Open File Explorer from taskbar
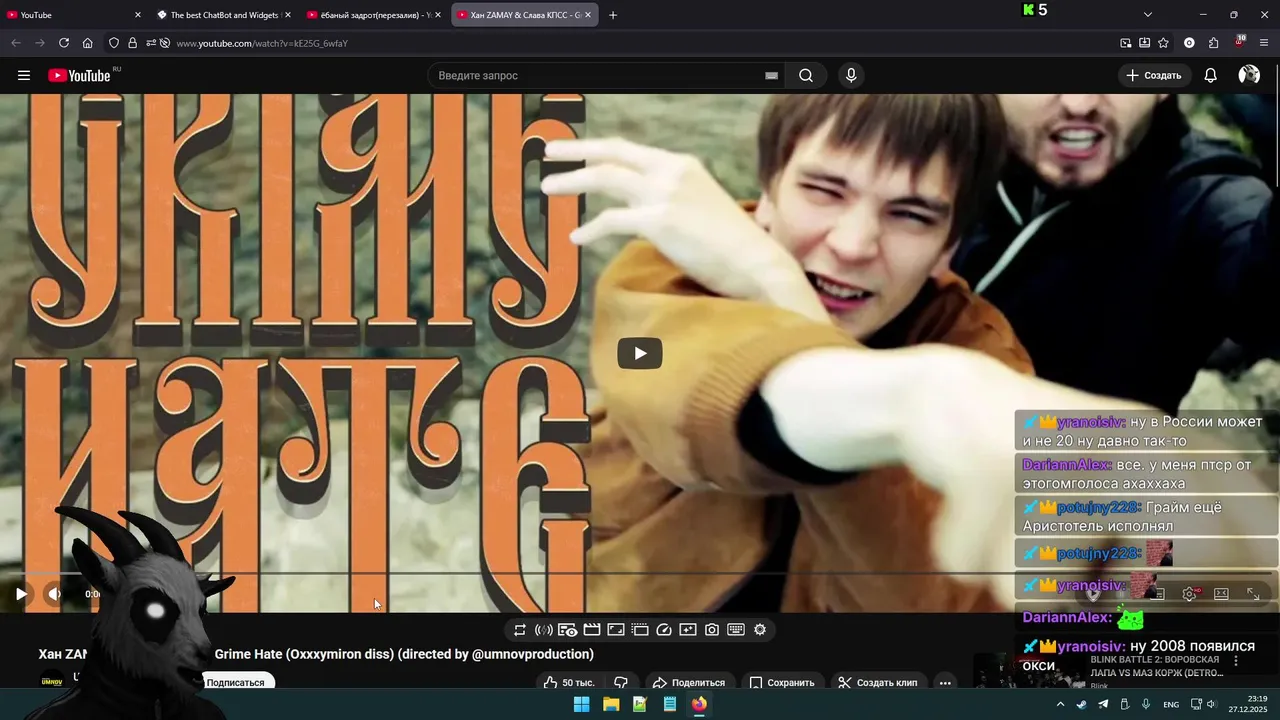 [610, 704]
